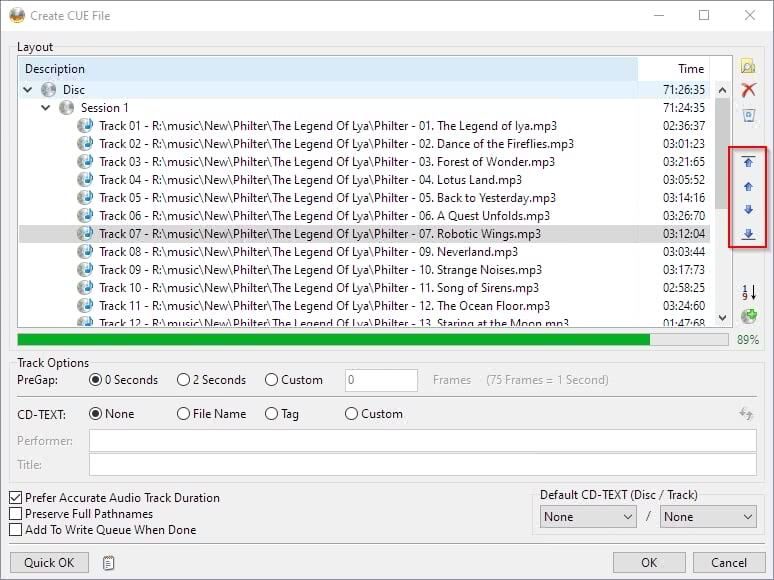Click the OK button
774x580 pixels.
coord(649,563)
